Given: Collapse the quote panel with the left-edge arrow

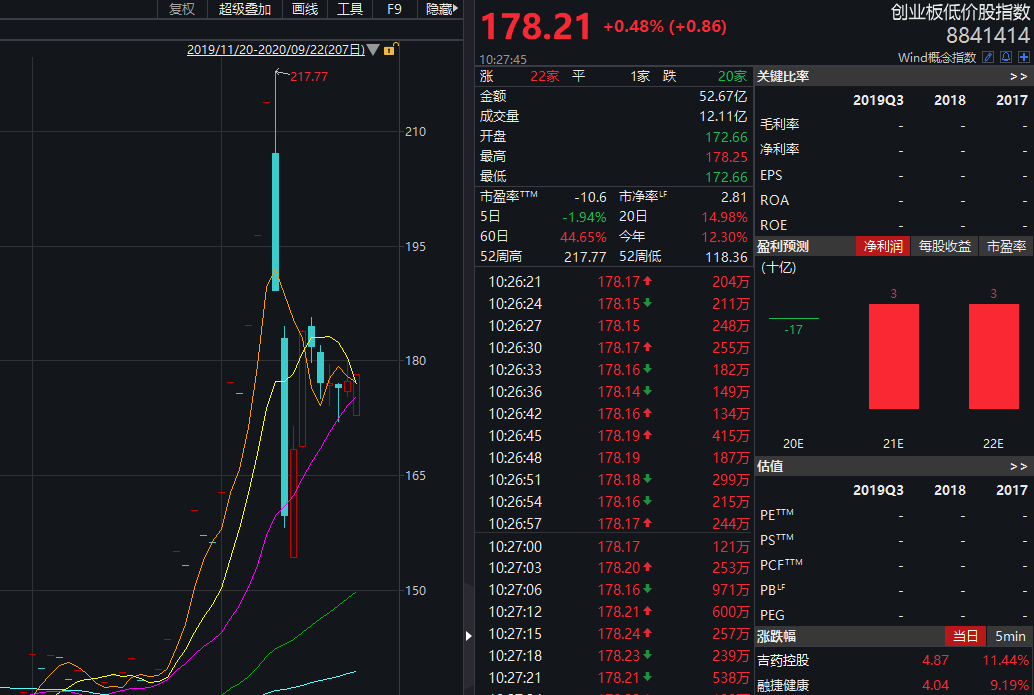Looking at the screenshot, I should pyautogui.click(x=468, y=634).
